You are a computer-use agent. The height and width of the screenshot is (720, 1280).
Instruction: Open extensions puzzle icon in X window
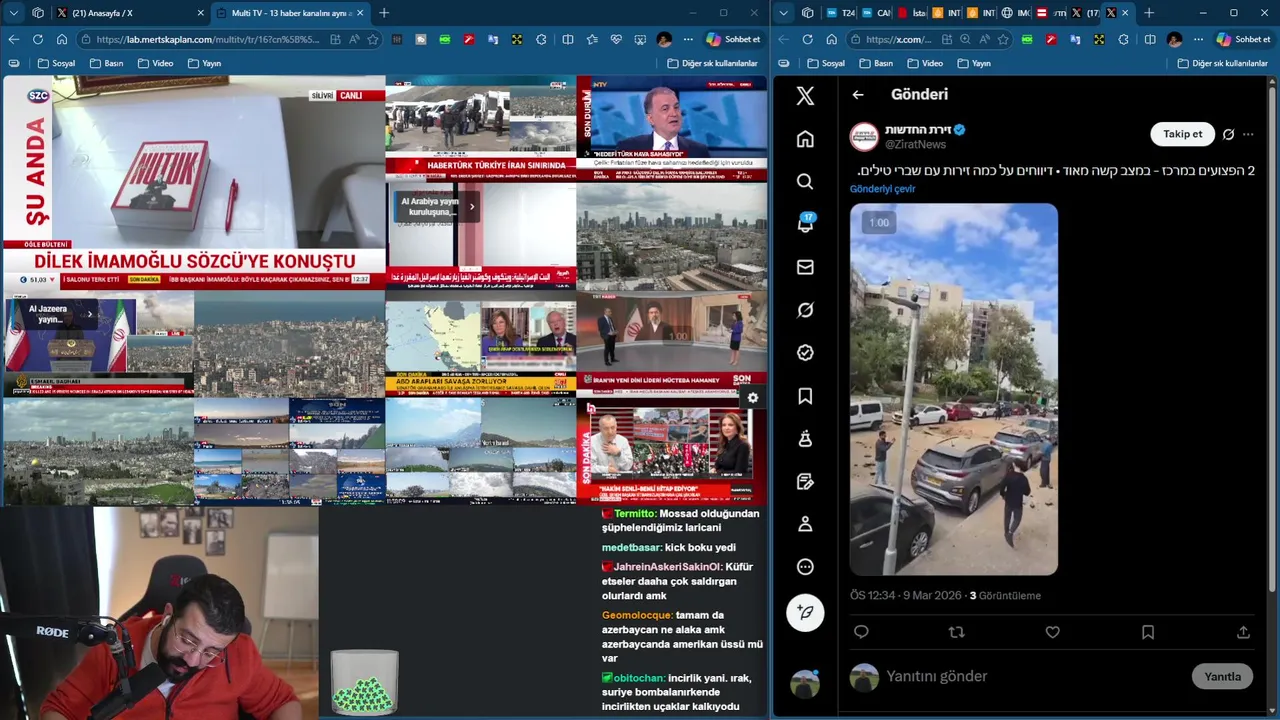1124,39
